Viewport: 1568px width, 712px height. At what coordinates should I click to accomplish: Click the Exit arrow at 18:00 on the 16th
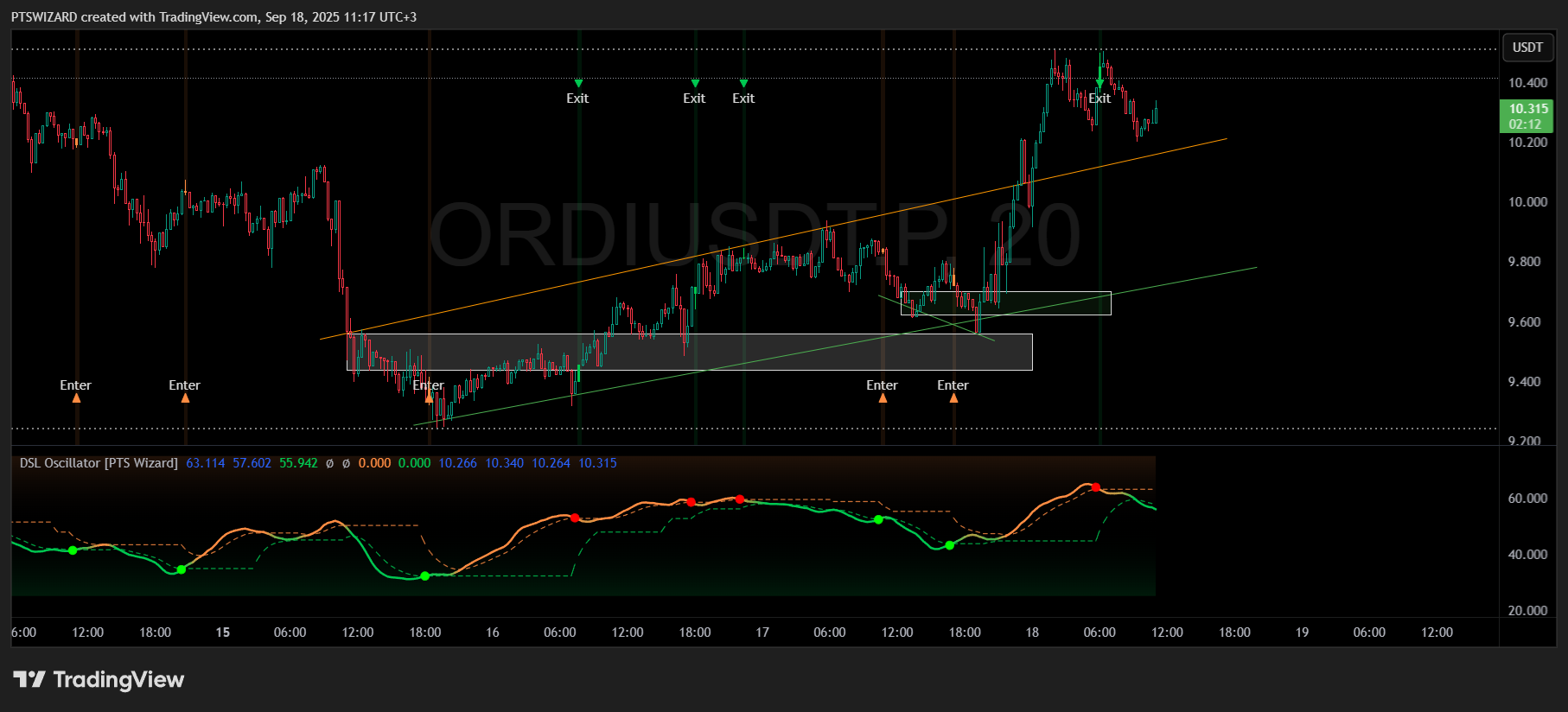point(695,84)
